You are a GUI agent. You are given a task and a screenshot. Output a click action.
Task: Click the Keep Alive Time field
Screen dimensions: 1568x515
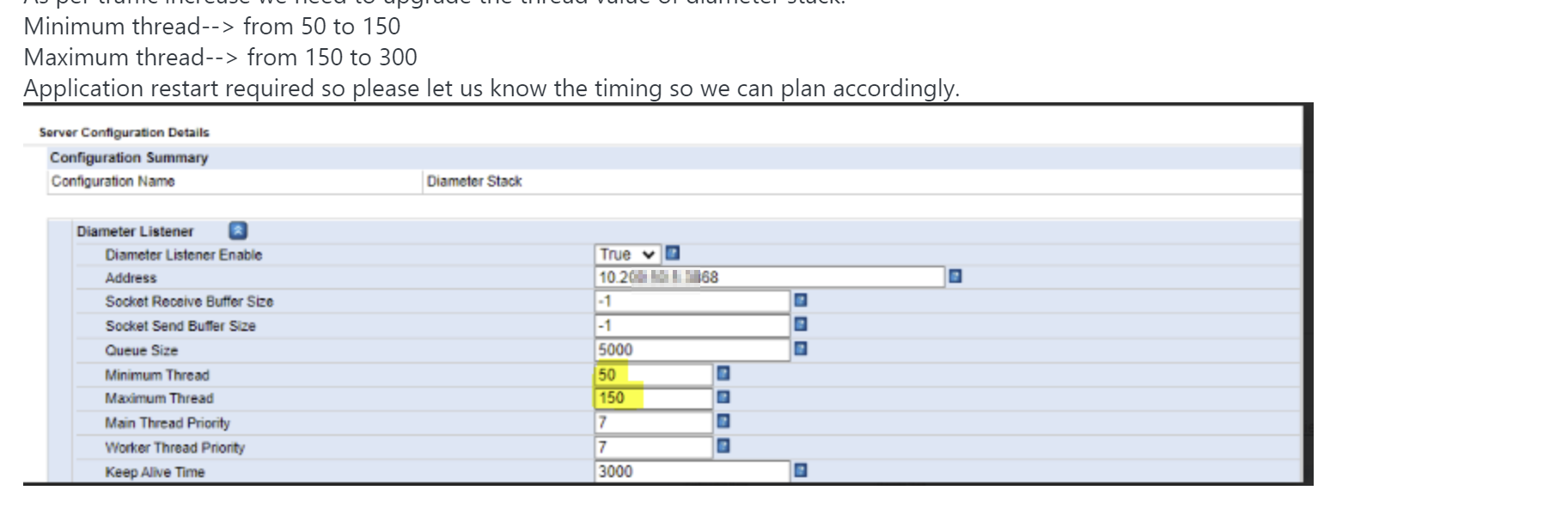click(x=692, y=471)
